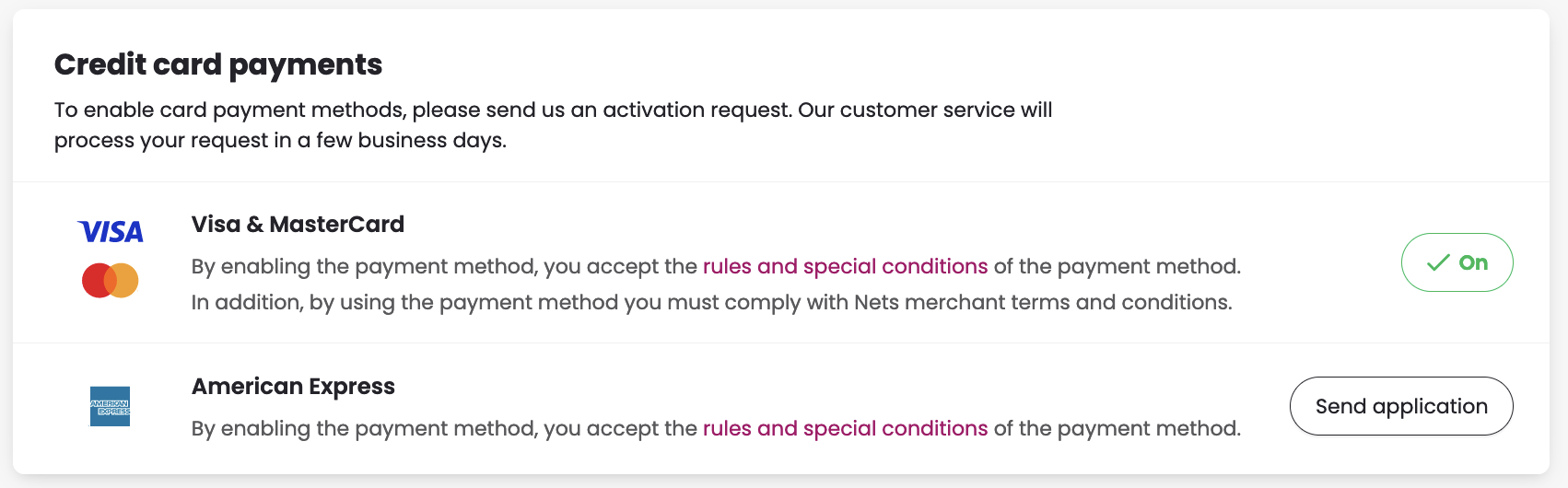Send application for American Express
This screenshot has height=488, width=1568.
(x=1401, y=406)
